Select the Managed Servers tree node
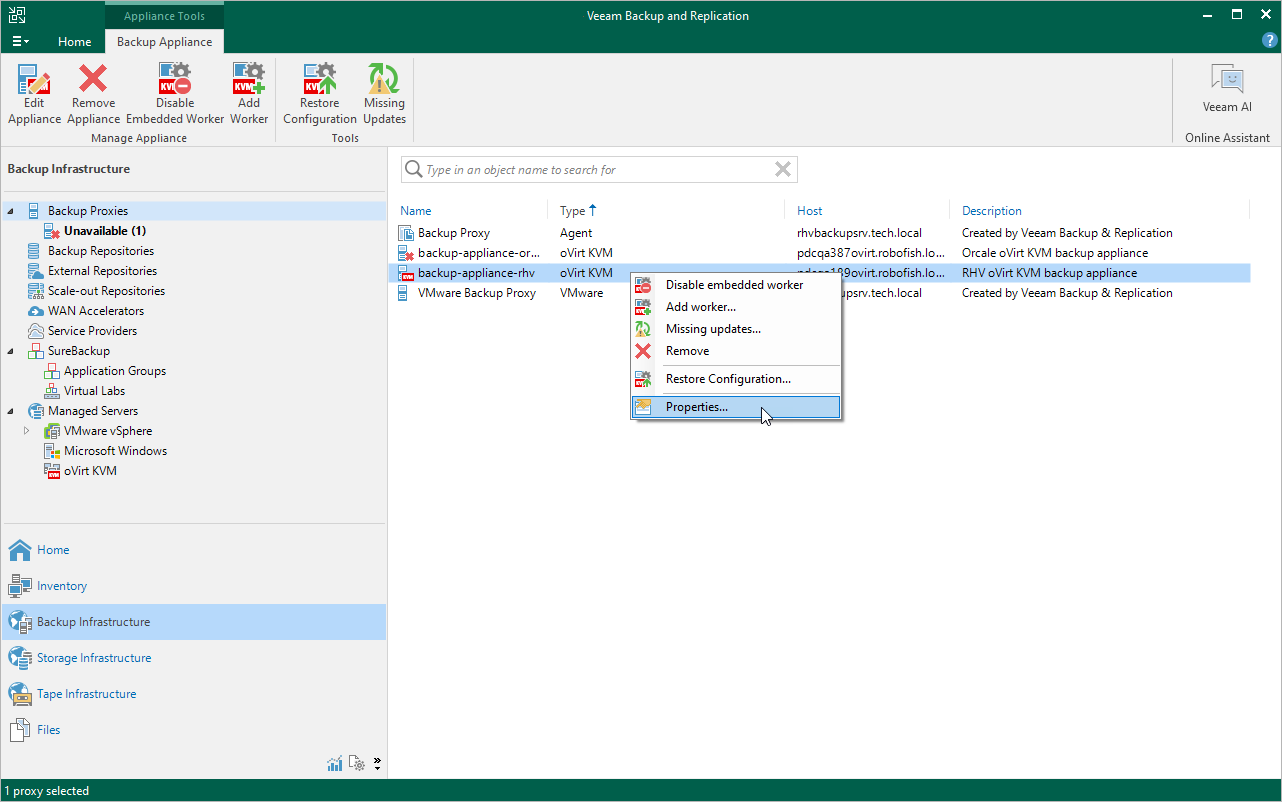Viewport: 1282px width, 802px height. click(x=93, y=411)
